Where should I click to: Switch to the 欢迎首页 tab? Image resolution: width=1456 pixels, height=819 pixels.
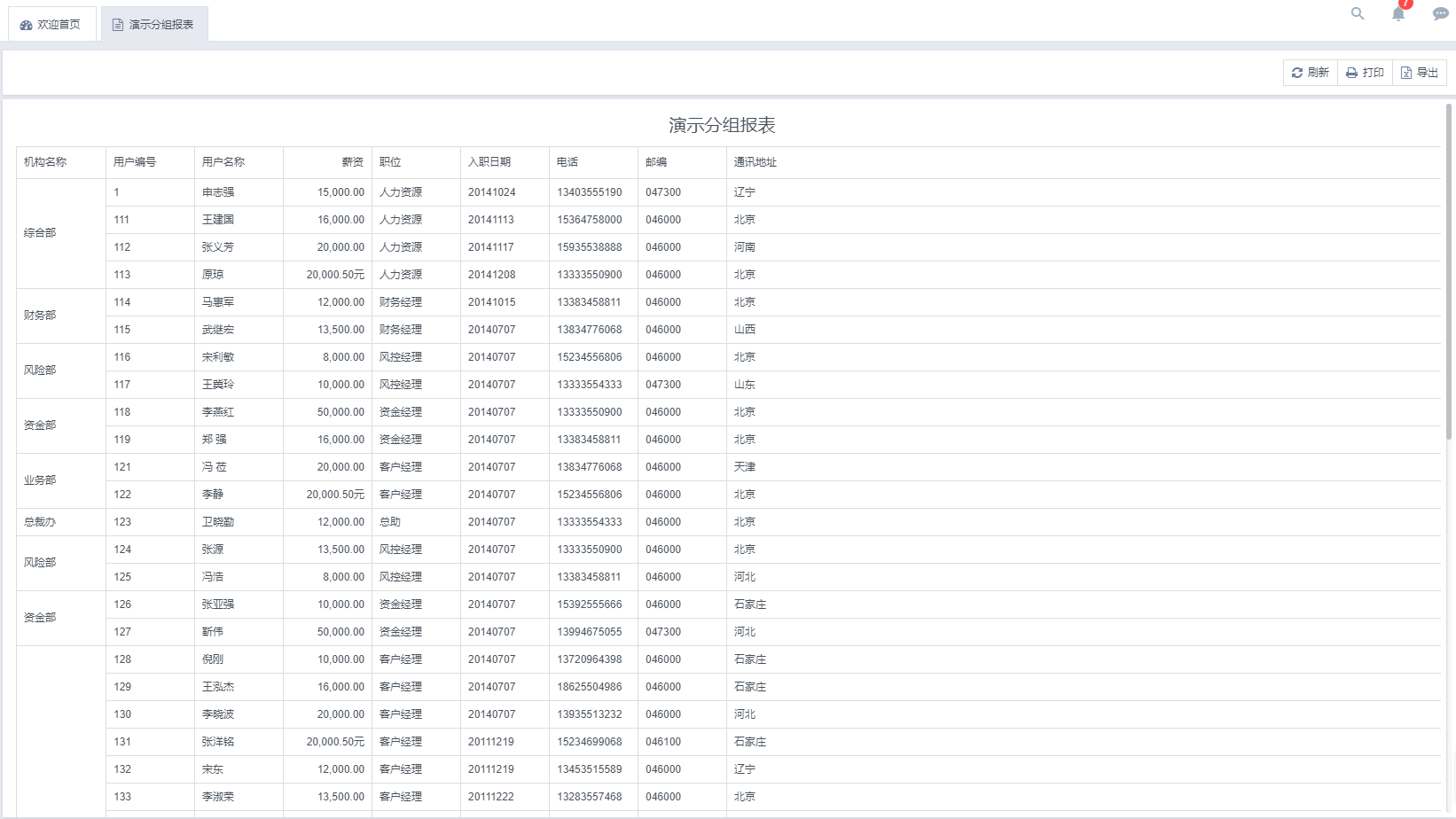pos(51,25)
